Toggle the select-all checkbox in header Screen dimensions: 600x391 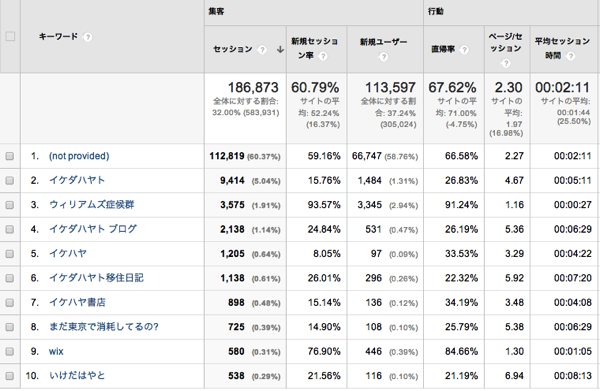(10, 36)
